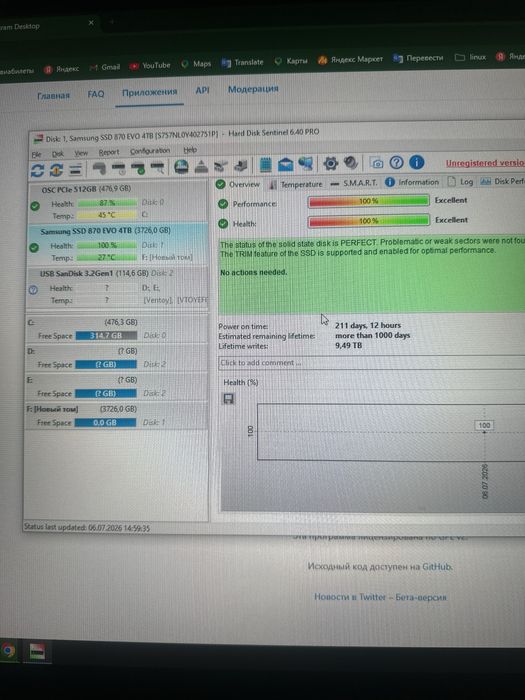Select the D: partition row
This screenshot has width=525, height=700.
(117, 358)
